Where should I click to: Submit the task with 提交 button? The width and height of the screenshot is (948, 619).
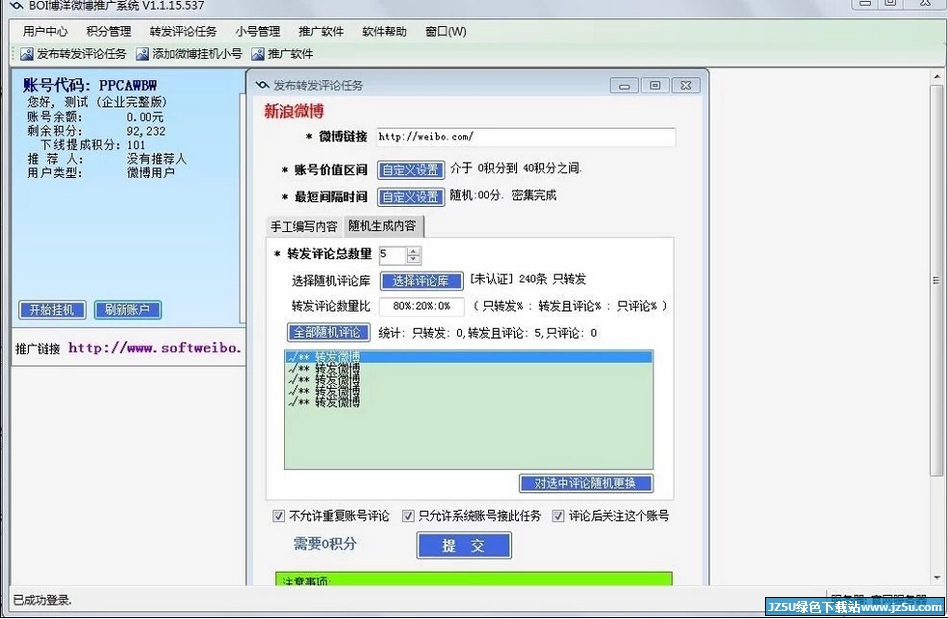[464, 545]
